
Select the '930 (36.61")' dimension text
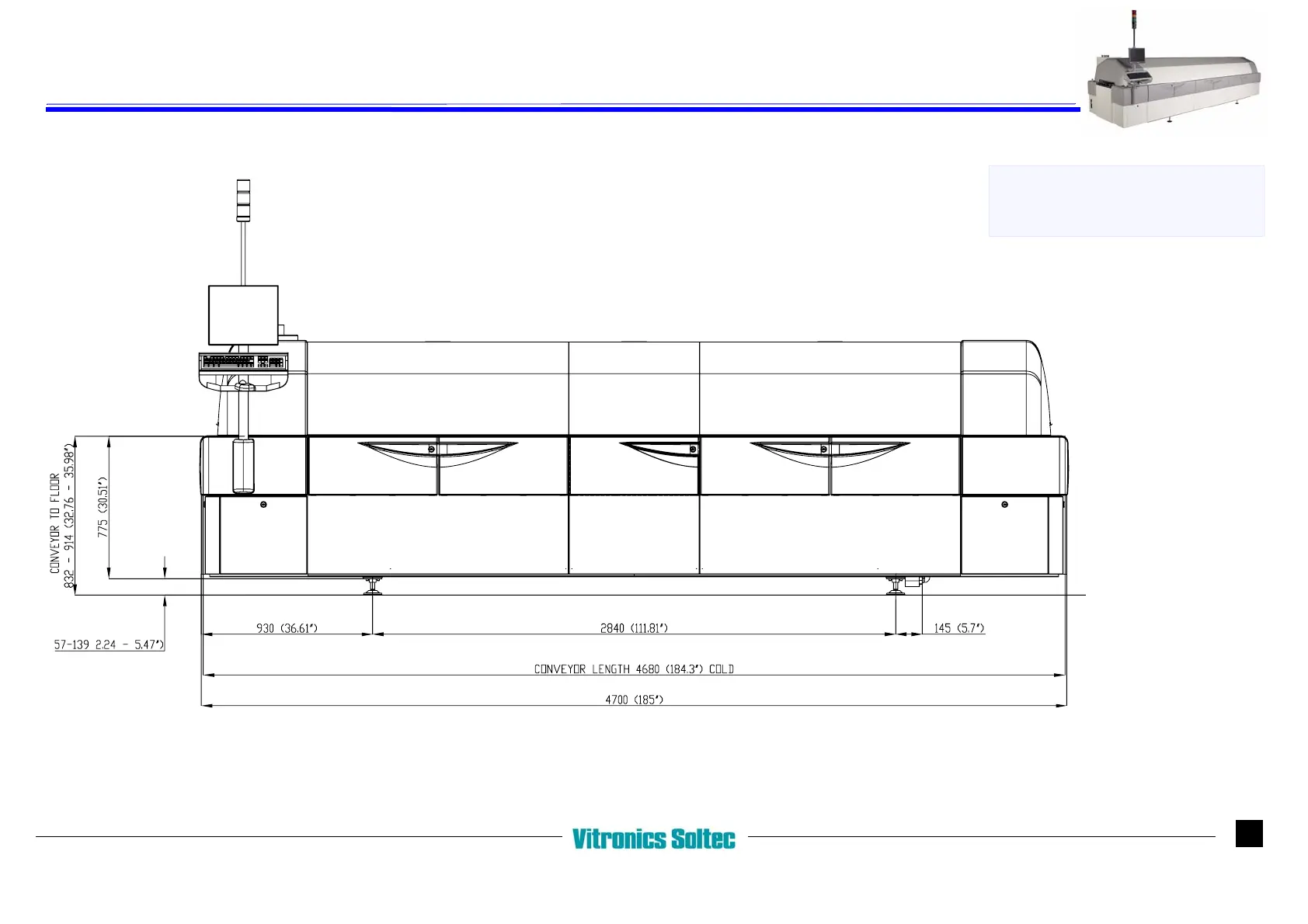click(x=287, y=627)
